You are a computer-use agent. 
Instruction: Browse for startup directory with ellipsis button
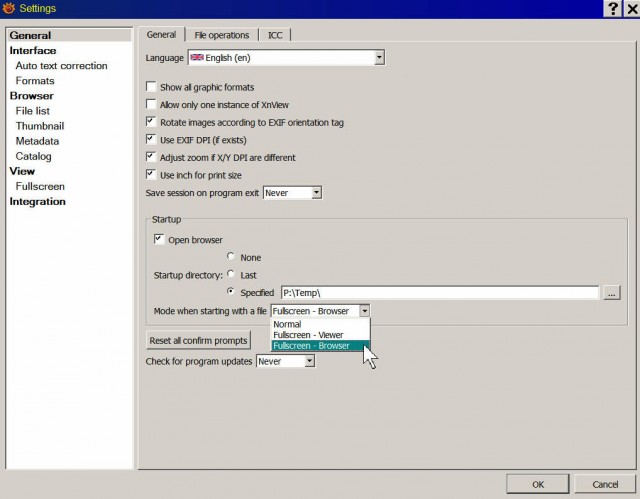(x=611, y=293)
